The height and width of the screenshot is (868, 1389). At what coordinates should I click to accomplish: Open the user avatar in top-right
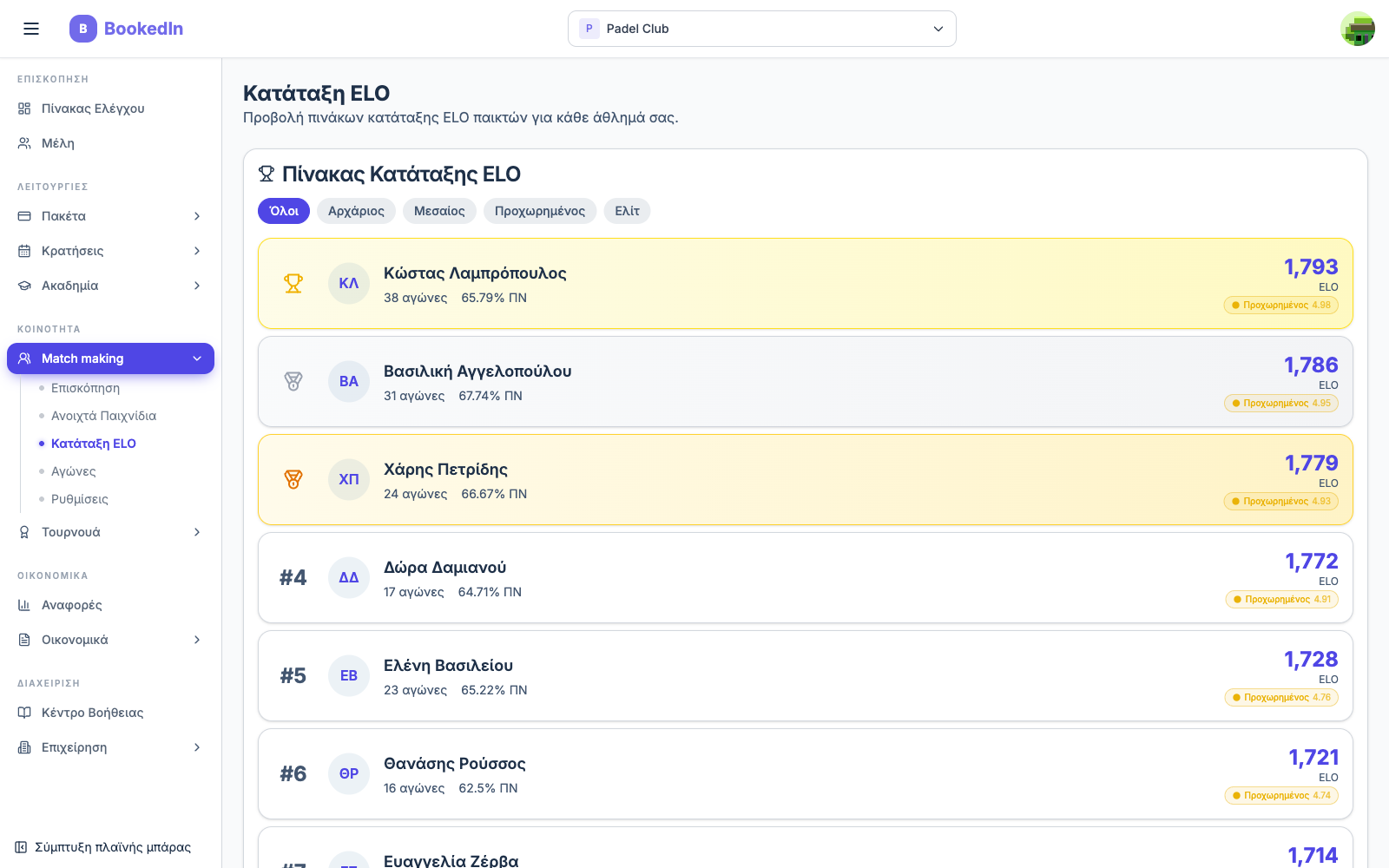point(1358,29)
